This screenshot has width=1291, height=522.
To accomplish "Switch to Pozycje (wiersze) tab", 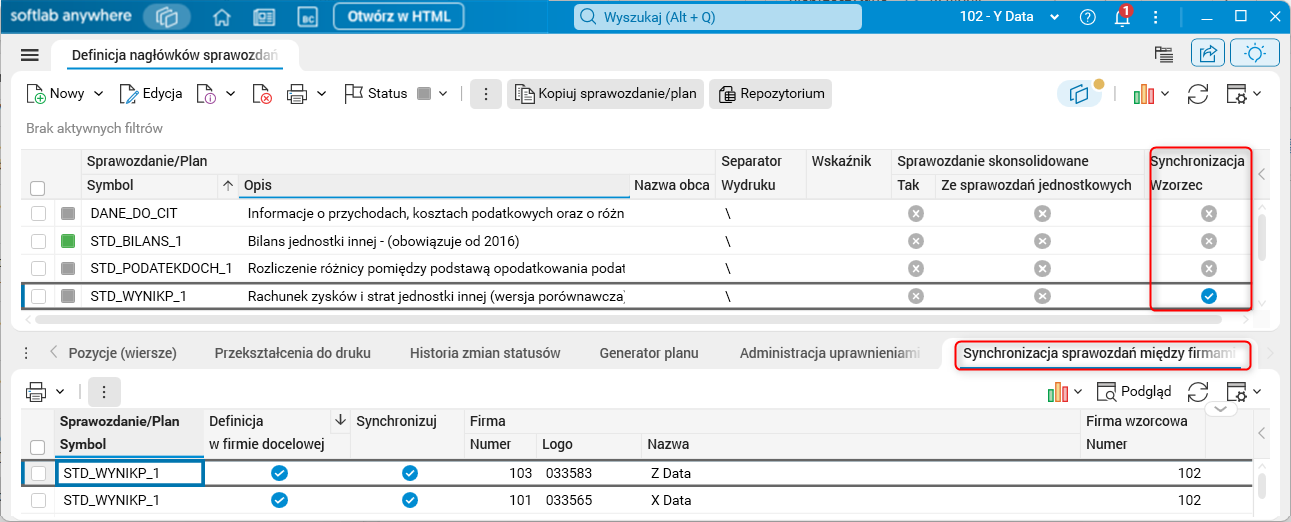I will click(123, 353).
